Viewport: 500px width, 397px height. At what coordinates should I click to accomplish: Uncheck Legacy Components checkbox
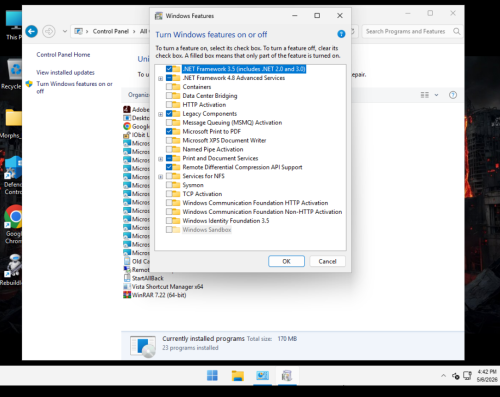[x=169, y=114]
